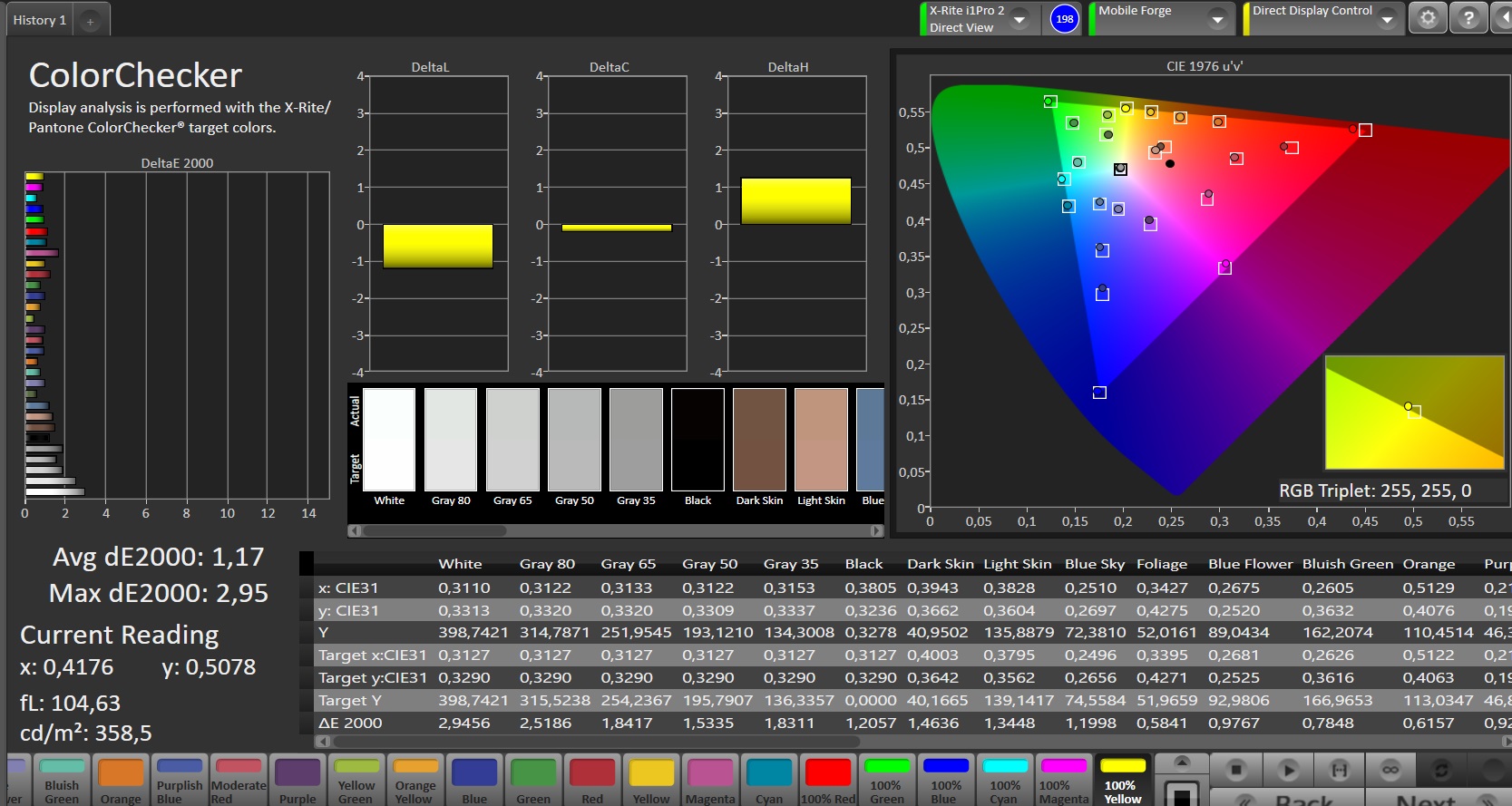1512x806 pixels.
Task: Switch to the History 1 tab
Action: click(40, 20)
